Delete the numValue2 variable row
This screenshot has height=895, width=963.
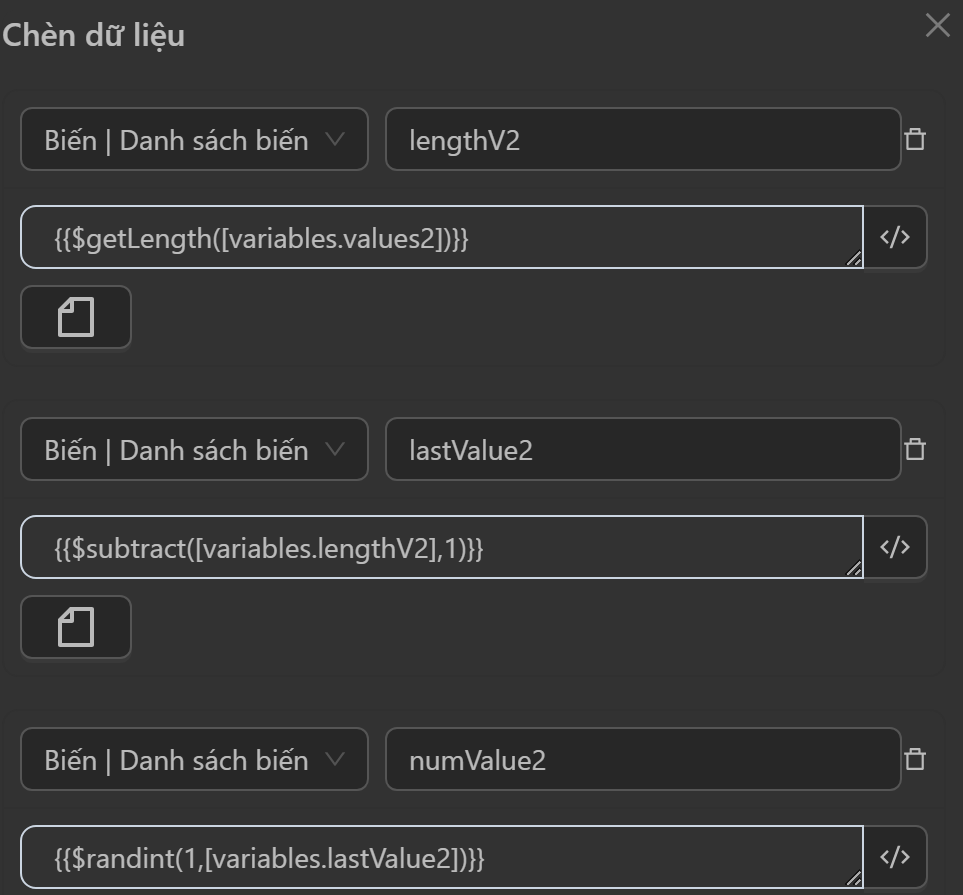click(914, 760)
